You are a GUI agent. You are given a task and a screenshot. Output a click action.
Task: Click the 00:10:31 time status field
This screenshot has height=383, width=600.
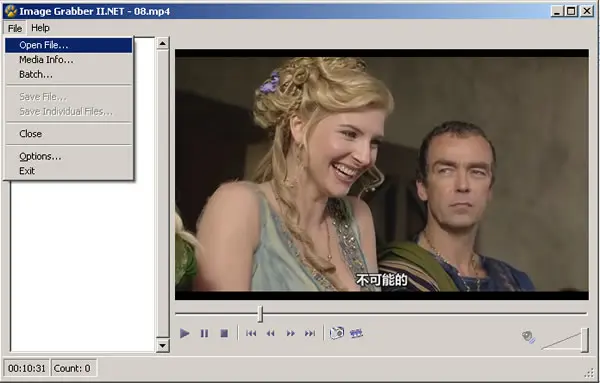[x=26, y=368]
